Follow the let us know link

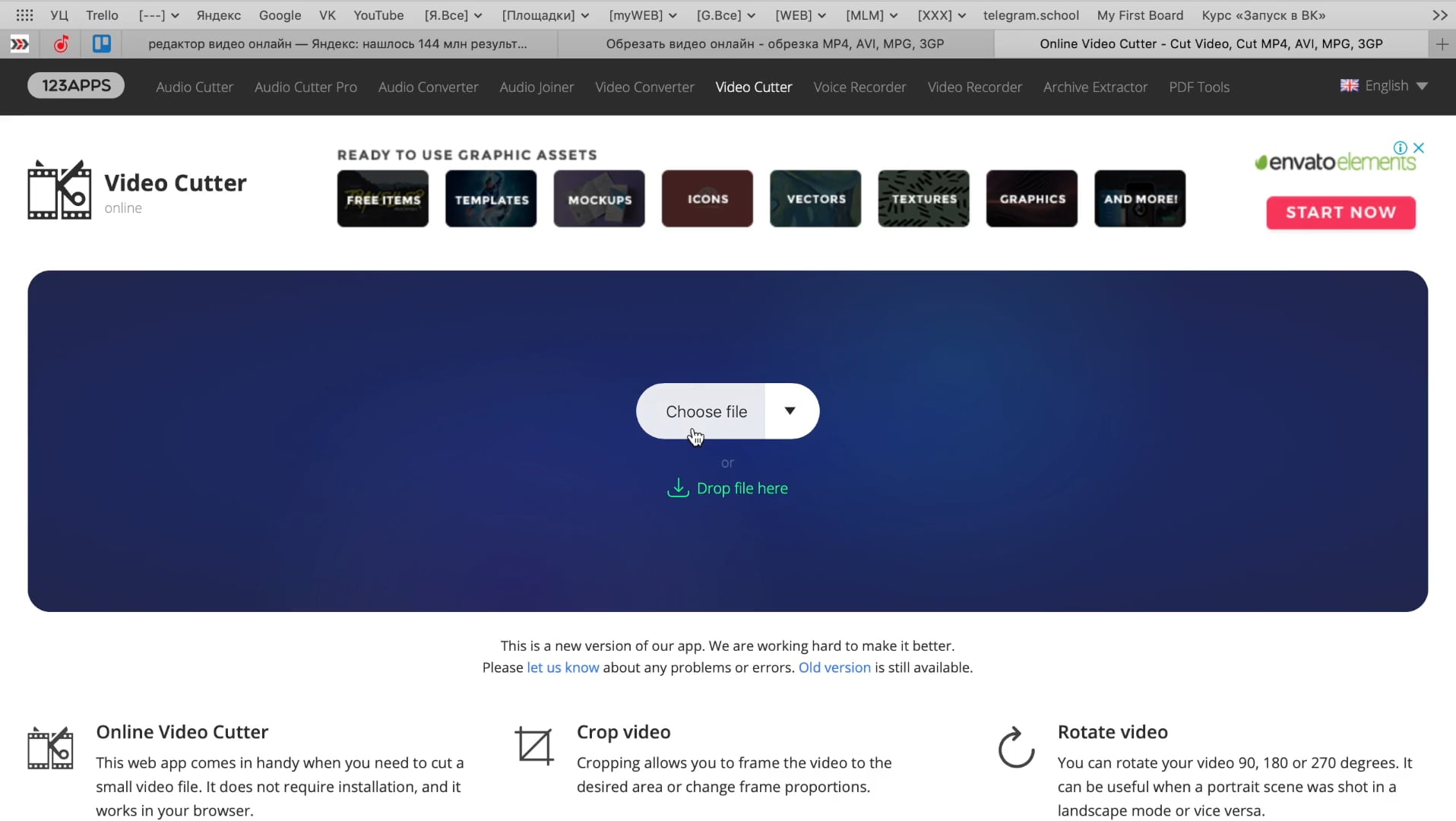[563, 667]
